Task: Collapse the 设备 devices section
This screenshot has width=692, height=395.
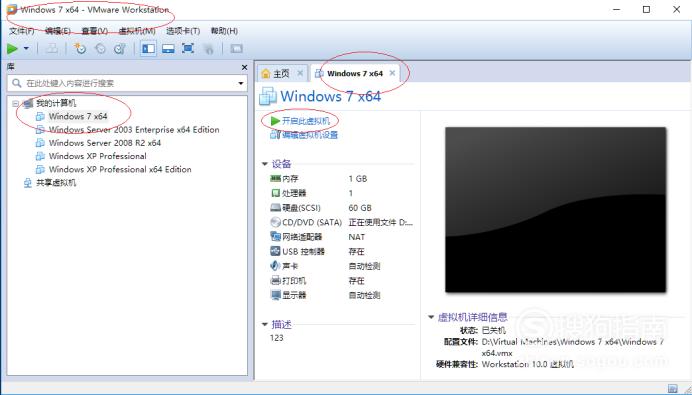Action: click(265, 164)
